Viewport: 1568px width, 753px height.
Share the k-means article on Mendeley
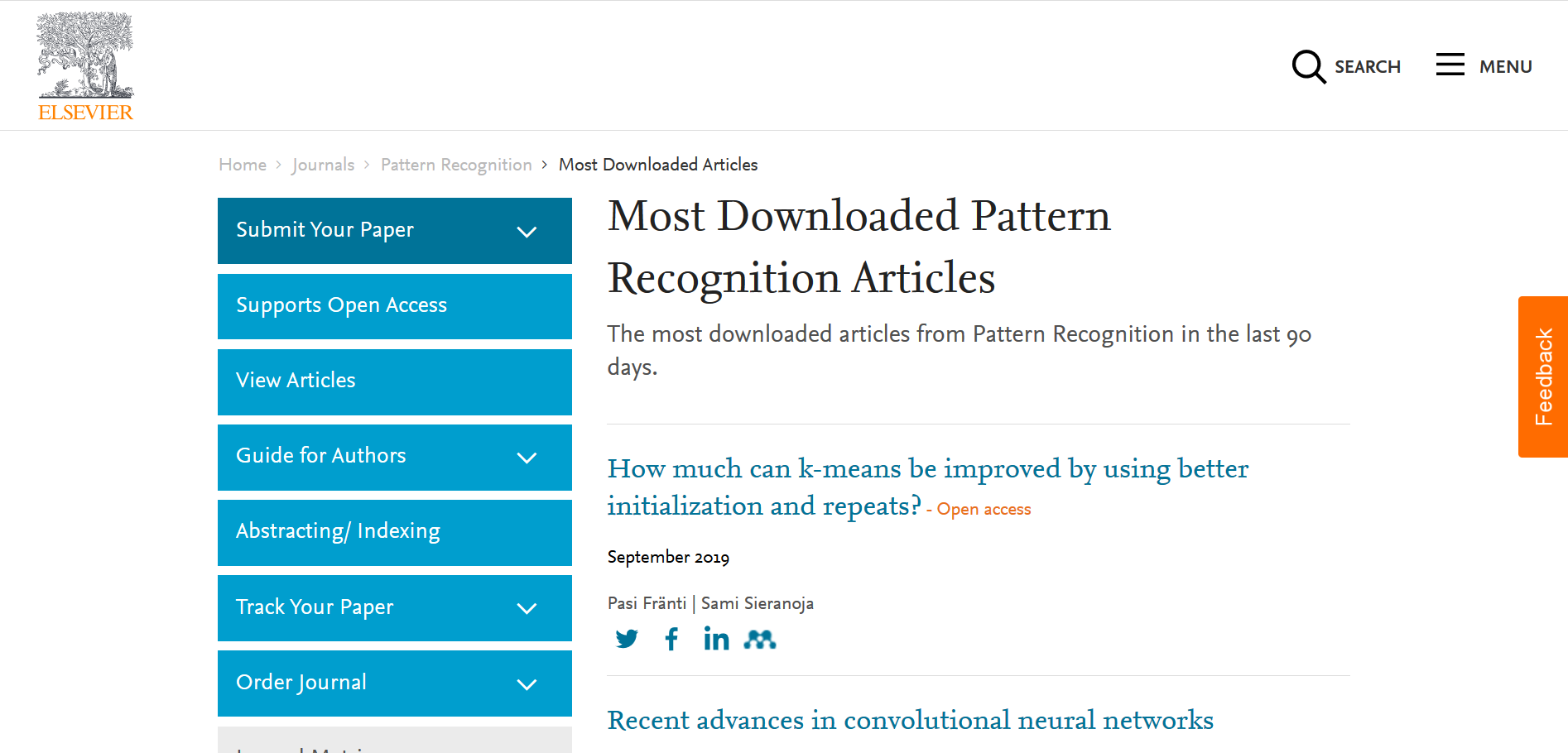pyautogui.click(x=759, y=639)
